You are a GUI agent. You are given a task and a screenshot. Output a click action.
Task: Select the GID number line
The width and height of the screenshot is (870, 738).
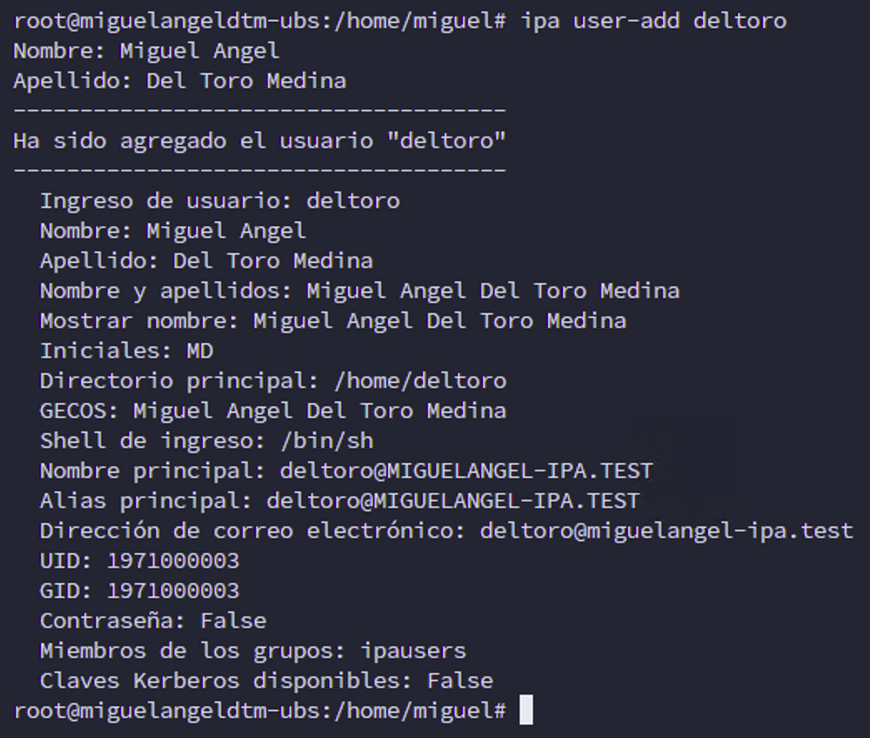pos(140,590)
